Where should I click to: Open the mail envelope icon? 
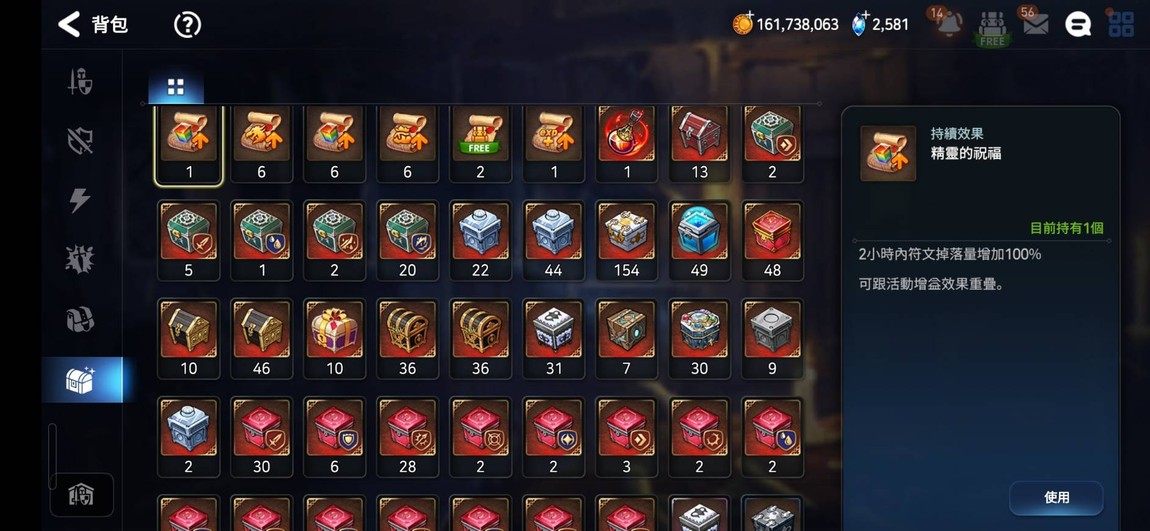point(1036,24)
